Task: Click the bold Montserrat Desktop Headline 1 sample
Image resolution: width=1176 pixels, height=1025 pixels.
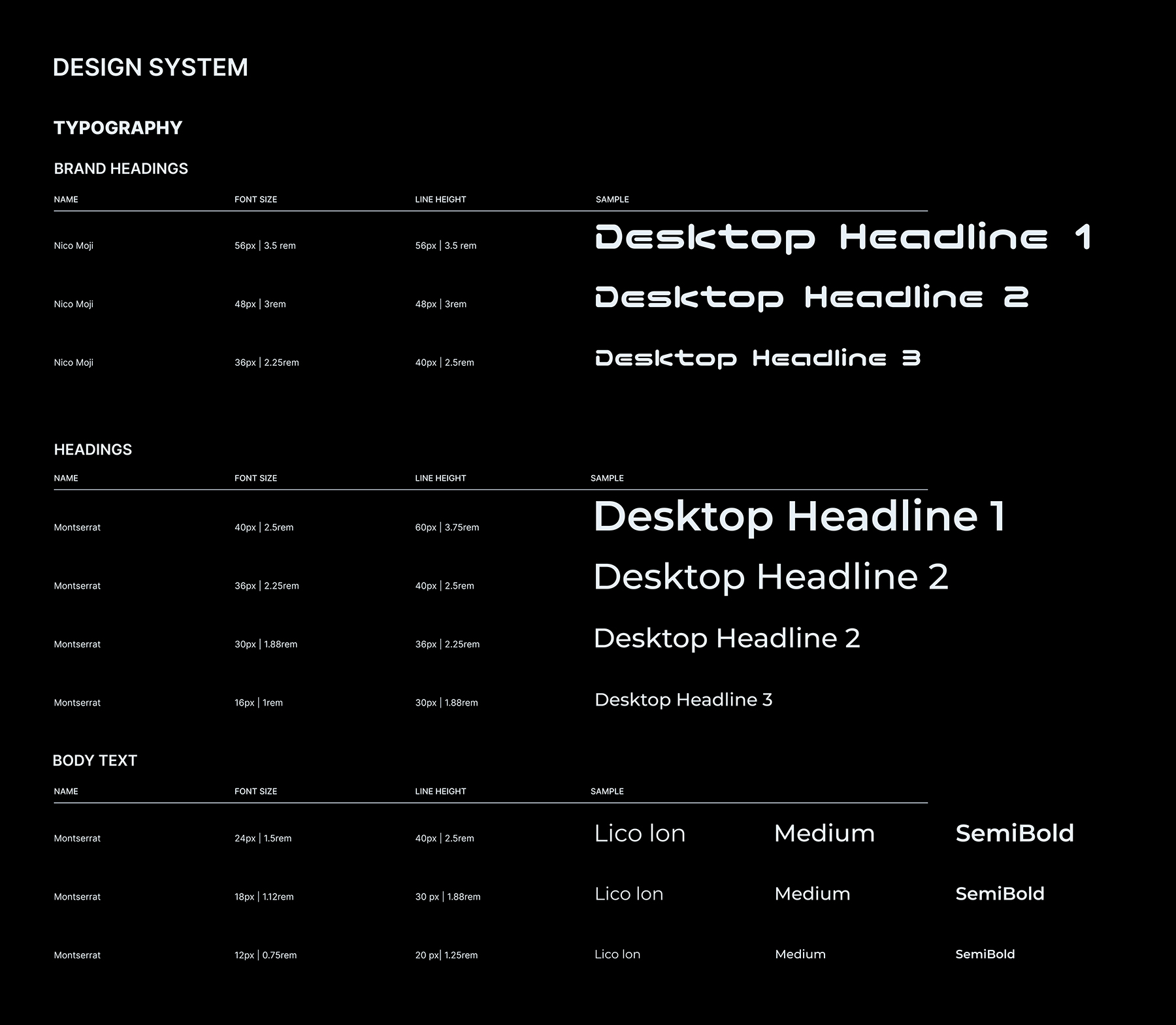Action: pos(799,516)
